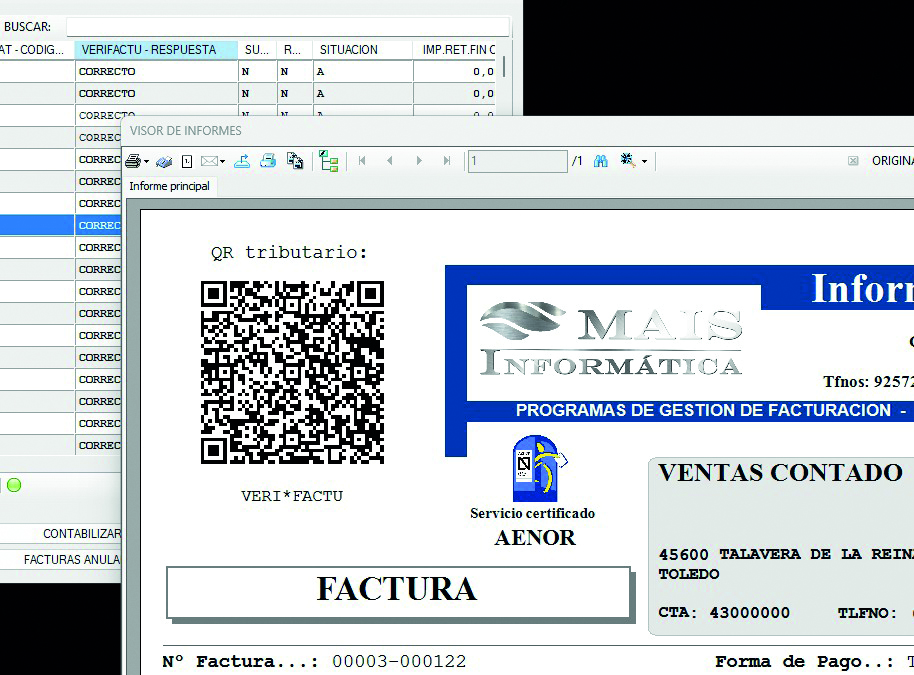Click the binoculars search icon
914x675 pixels.
click(x=601, y=161)
